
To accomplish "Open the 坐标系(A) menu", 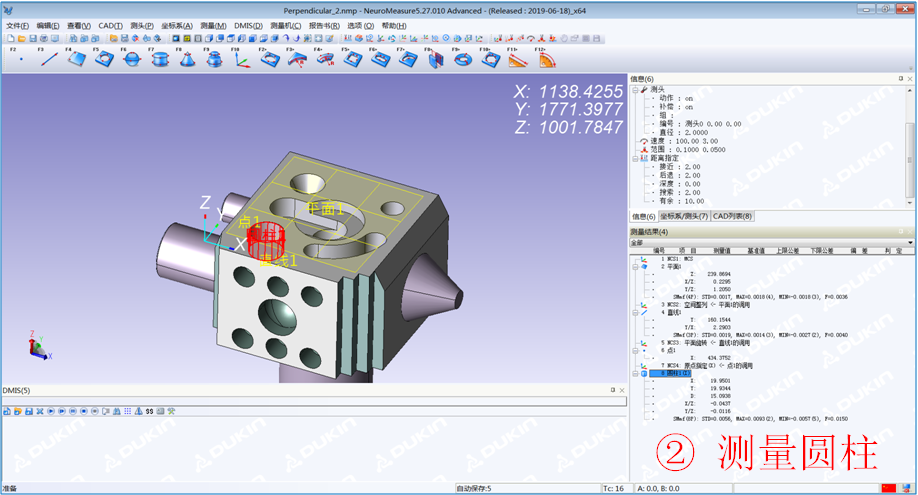I will point(175,25).
